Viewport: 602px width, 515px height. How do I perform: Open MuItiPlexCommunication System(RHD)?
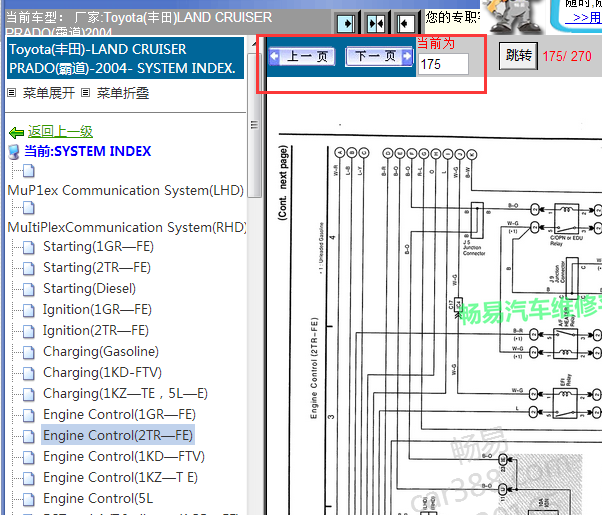pos(127,227)
